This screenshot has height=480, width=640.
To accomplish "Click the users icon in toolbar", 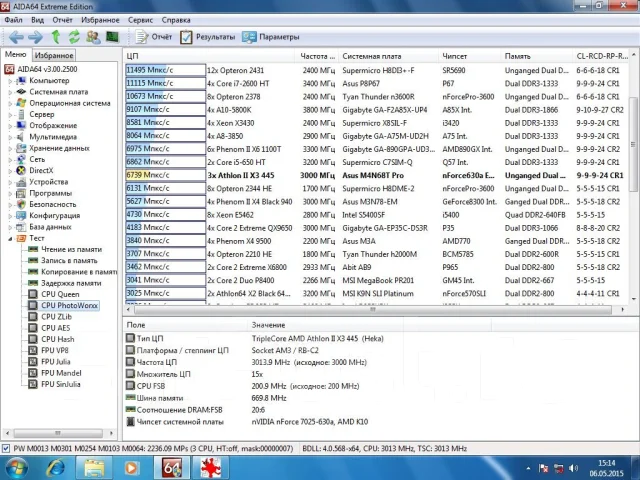I will tap(93, 37).
